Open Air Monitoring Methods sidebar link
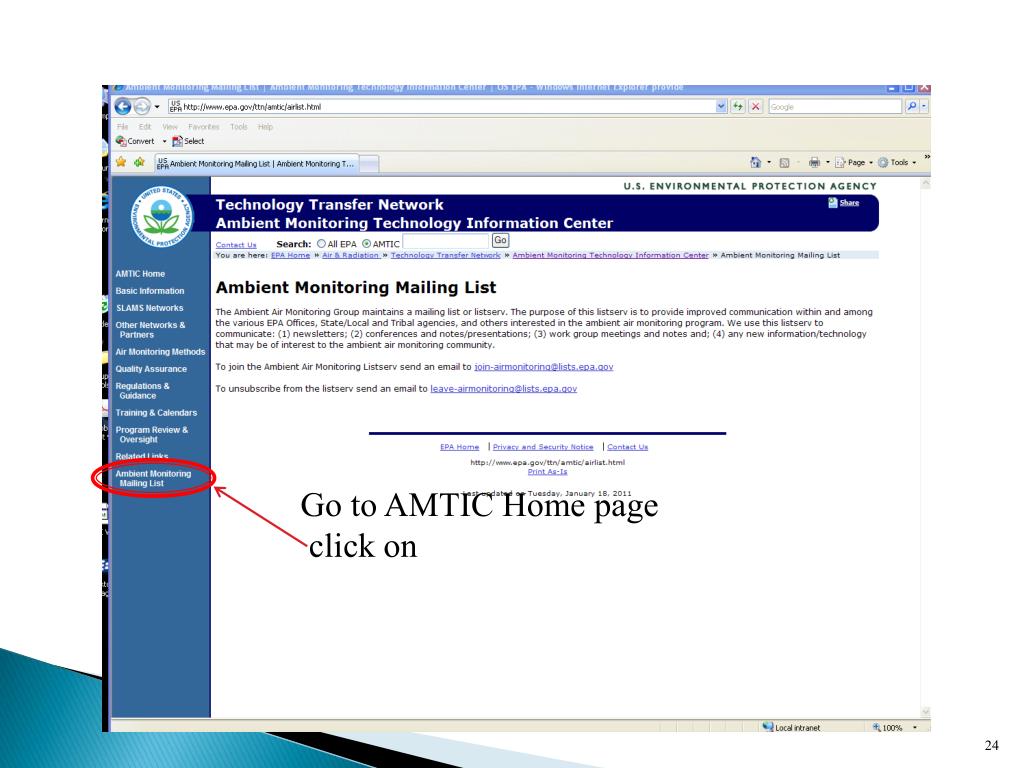 [161, 351]
